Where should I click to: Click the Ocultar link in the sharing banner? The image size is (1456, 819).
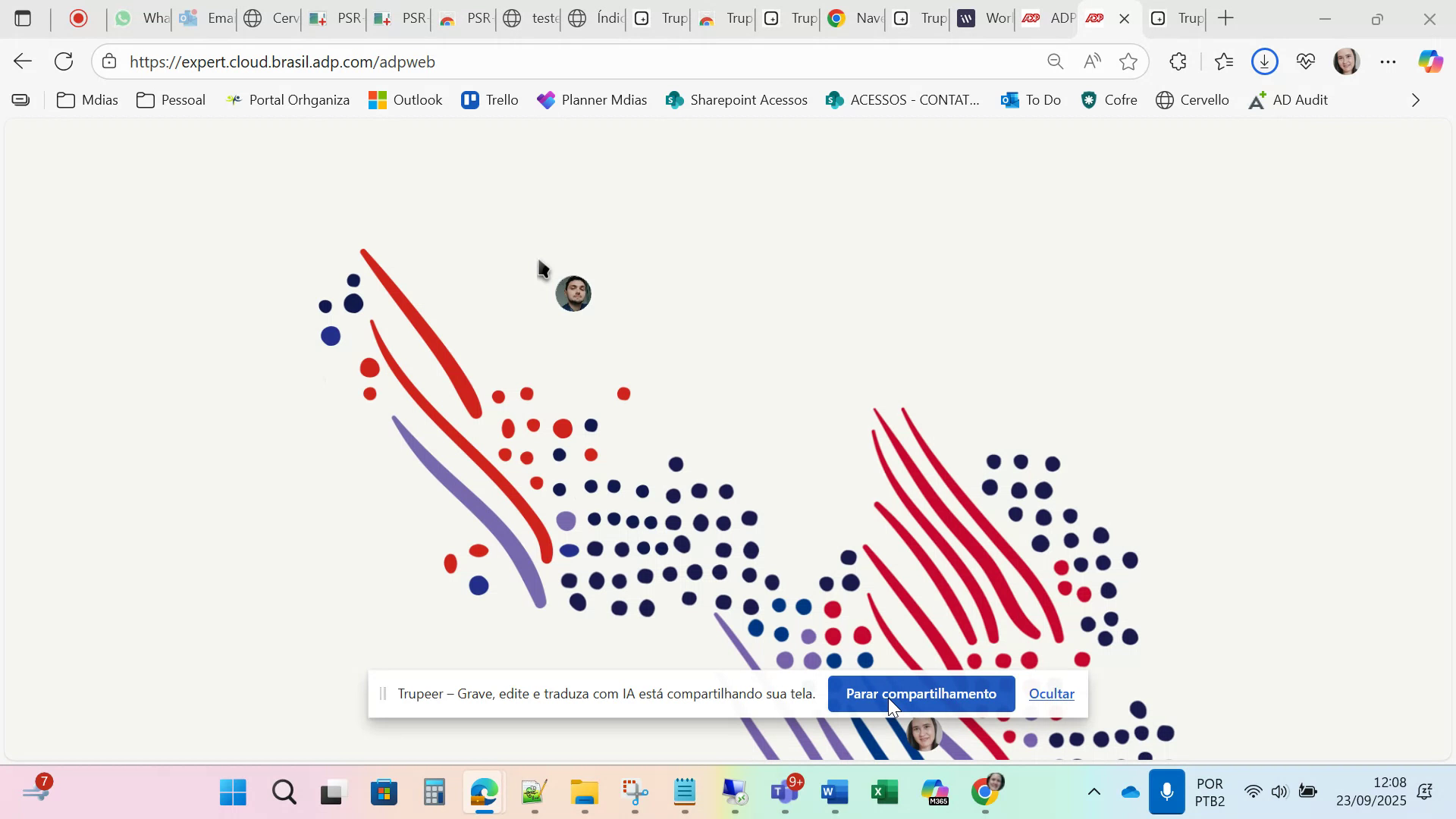click(1051, 694)
